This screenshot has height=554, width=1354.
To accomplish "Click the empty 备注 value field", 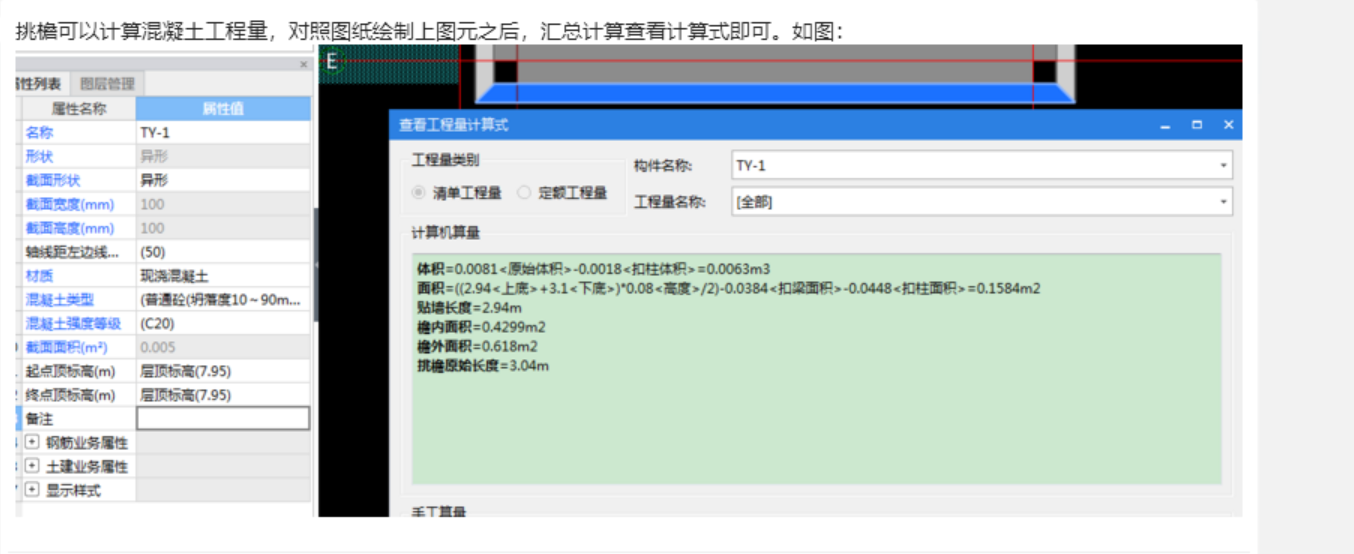I will (x=223, y=418).
